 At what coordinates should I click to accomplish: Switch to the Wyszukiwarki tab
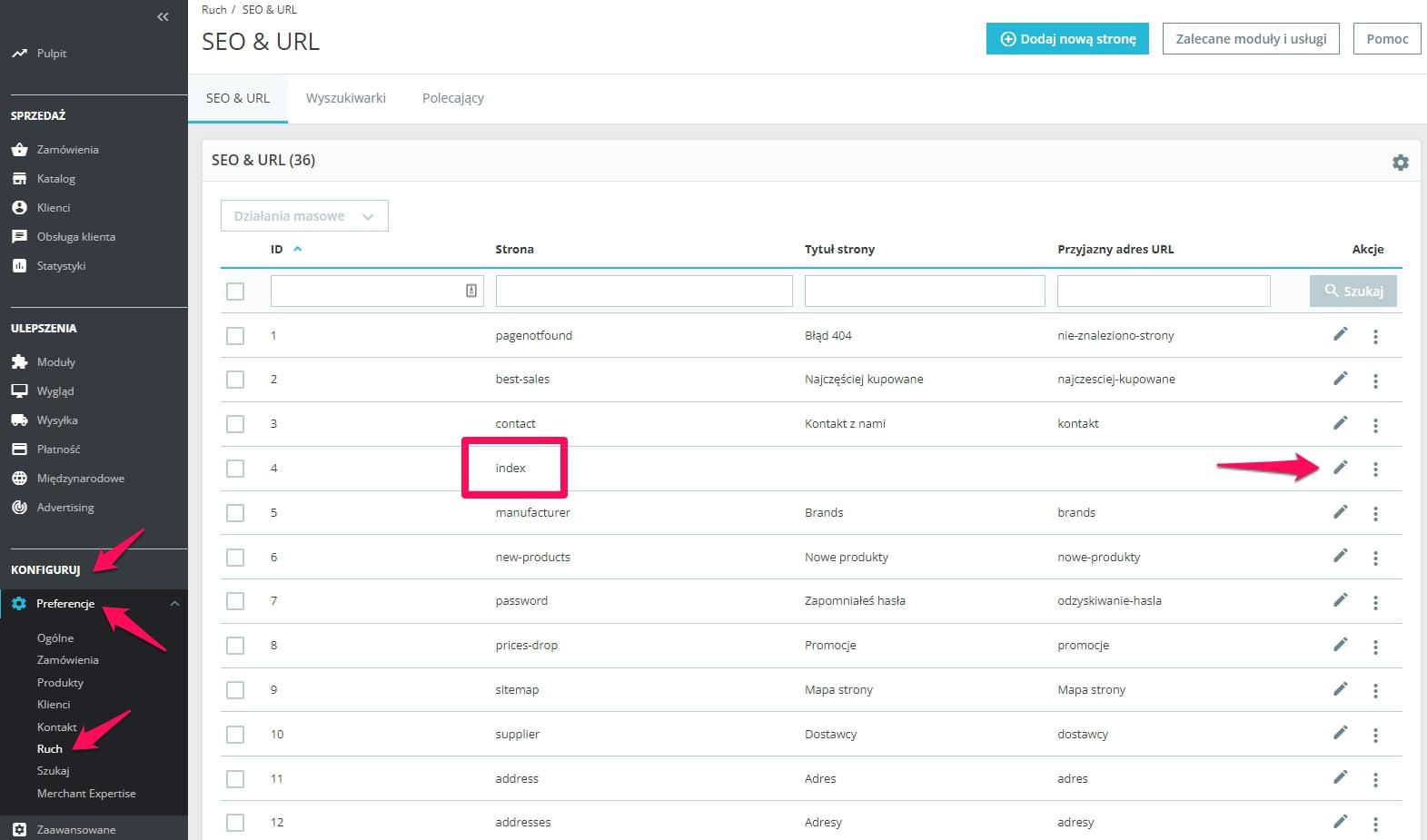pyautogui.click(x=346, y=98)
